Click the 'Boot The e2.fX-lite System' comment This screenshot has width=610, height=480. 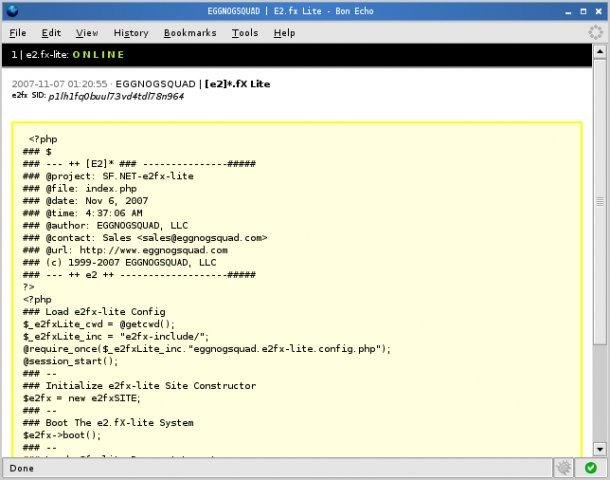point(108,423)
